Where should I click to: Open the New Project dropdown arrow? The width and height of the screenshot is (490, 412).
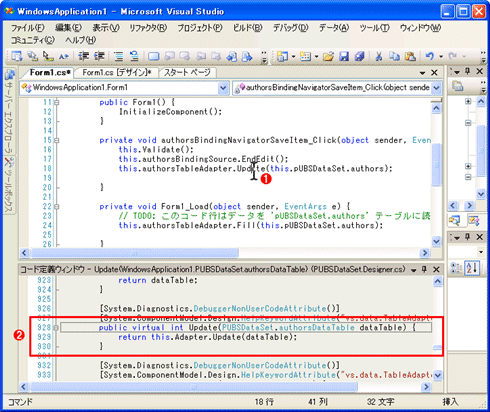tap(294, 57)
